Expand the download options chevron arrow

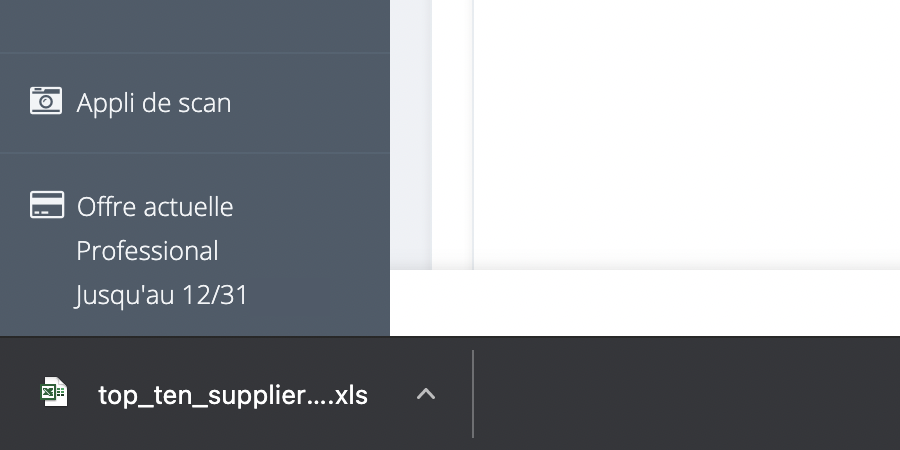[x=426, y=394]
